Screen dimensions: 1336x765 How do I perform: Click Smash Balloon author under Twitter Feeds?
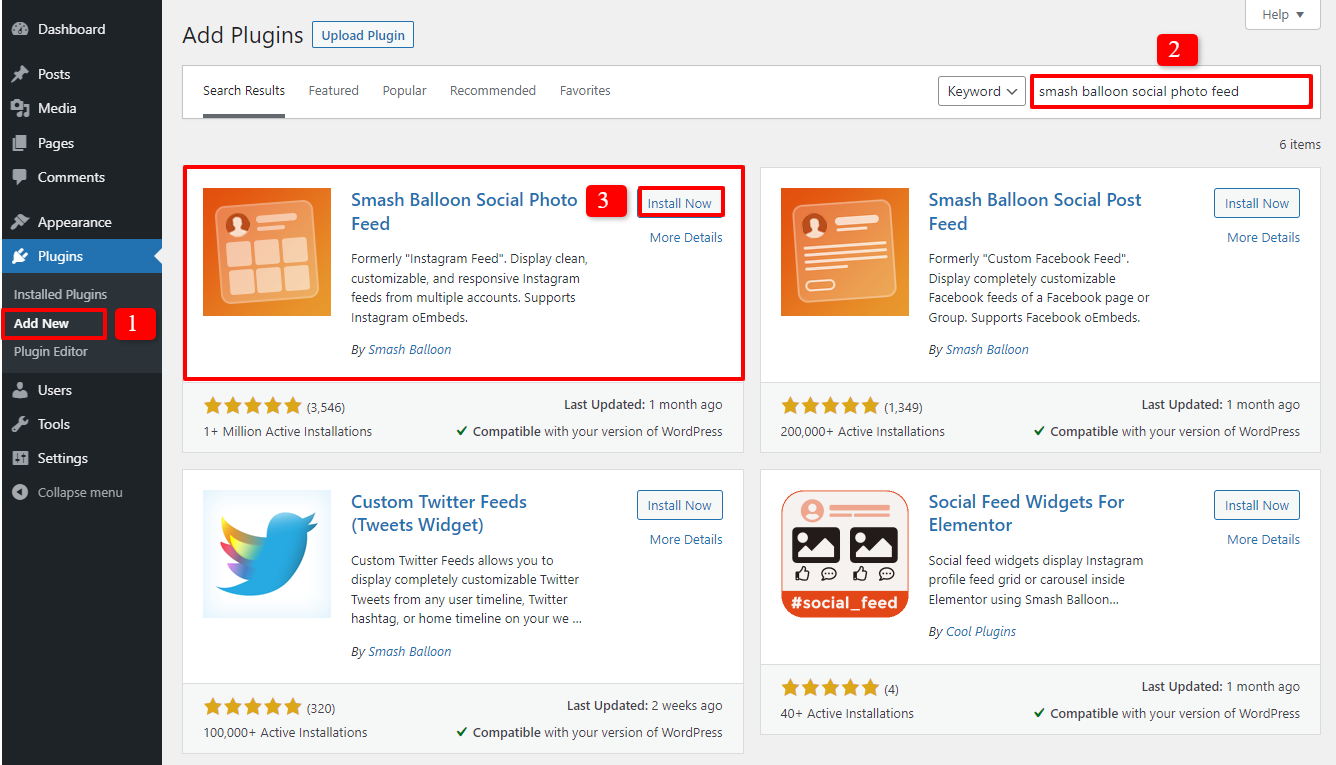[x=410, y=652]
